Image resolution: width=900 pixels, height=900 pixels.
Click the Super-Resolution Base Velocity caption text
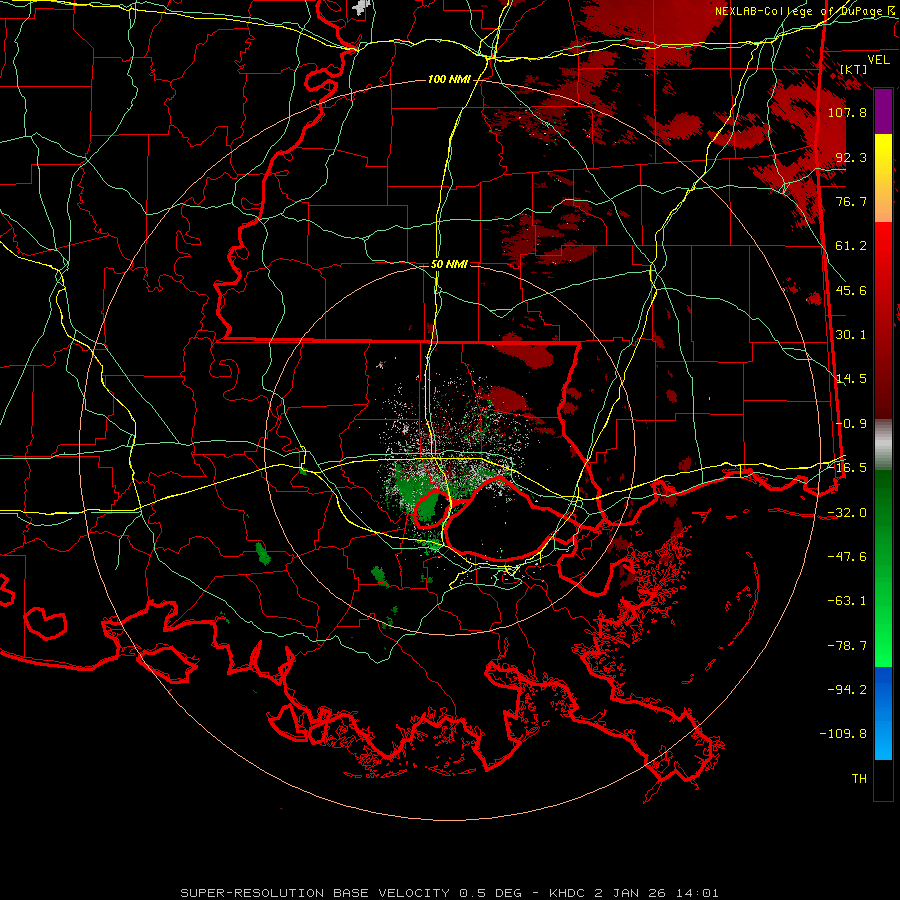449,893
